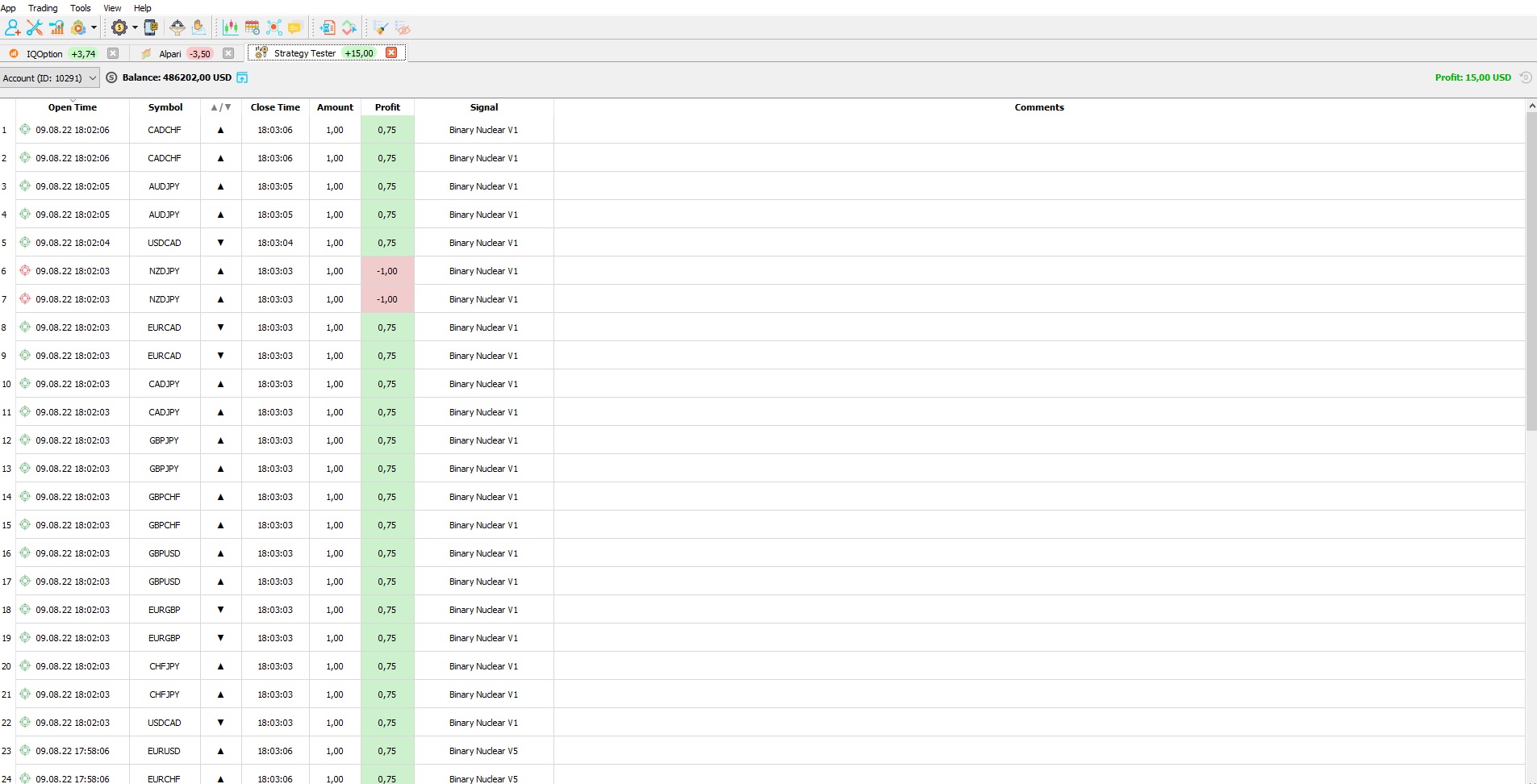Open the wrench and screwdriver settings tool
Image resolution: width=1537 pixels, height=784 pixels.
click(35, 28)
